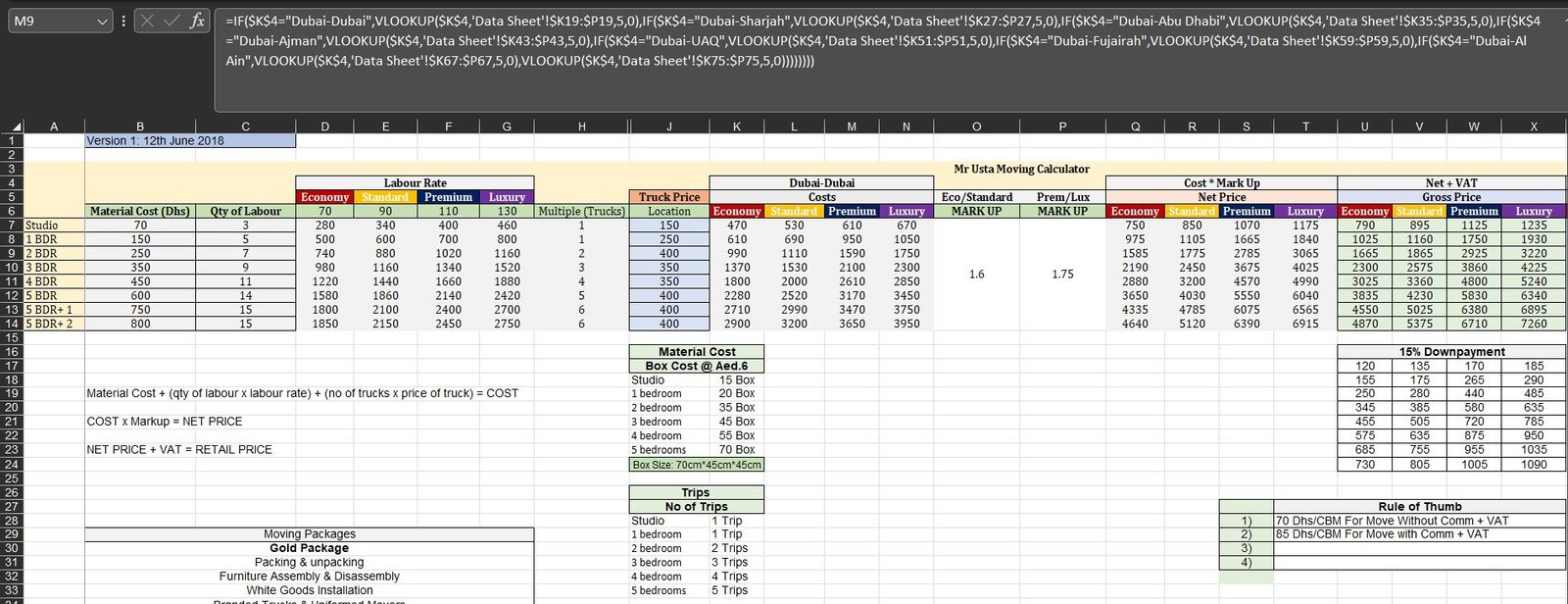Click the Net Price header cell
1568x604 pixels.
point(1221,197)
